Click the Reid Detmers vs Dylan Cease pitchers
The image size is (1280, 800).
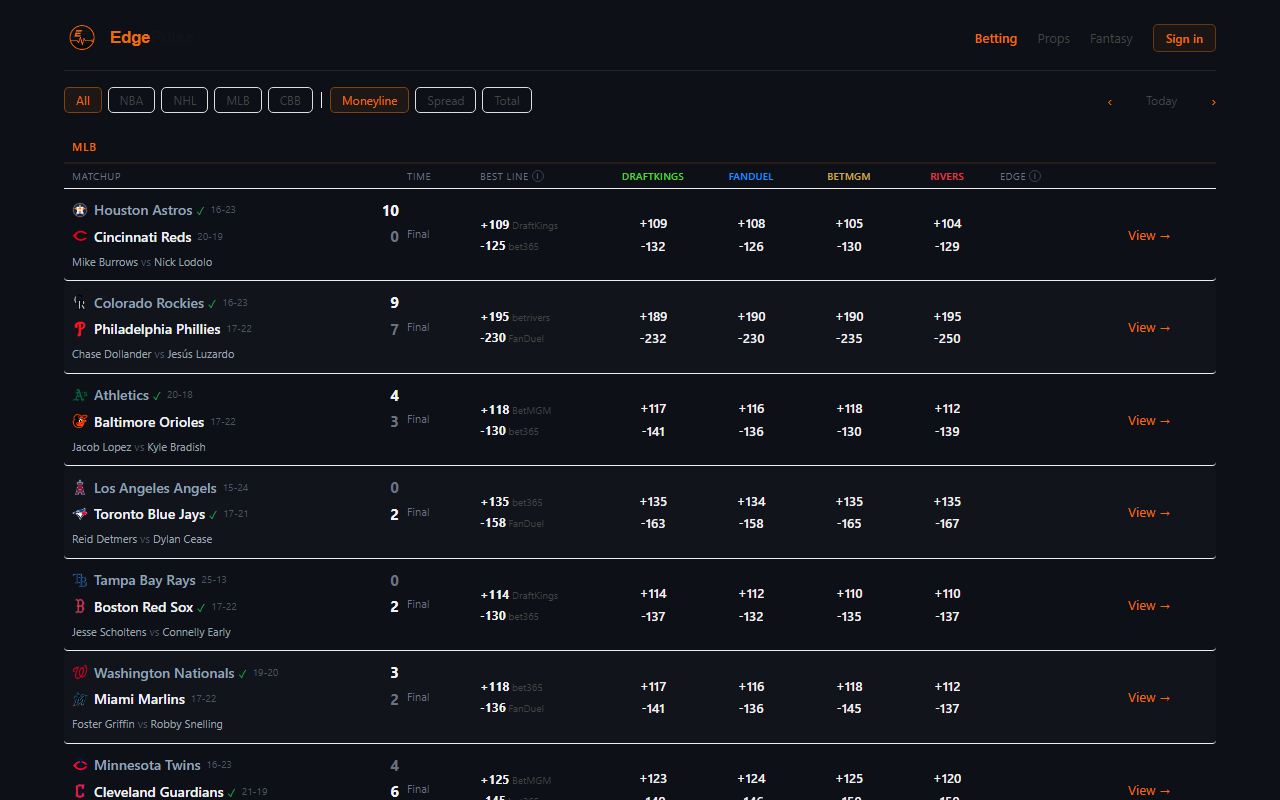[x=142, y=539]
